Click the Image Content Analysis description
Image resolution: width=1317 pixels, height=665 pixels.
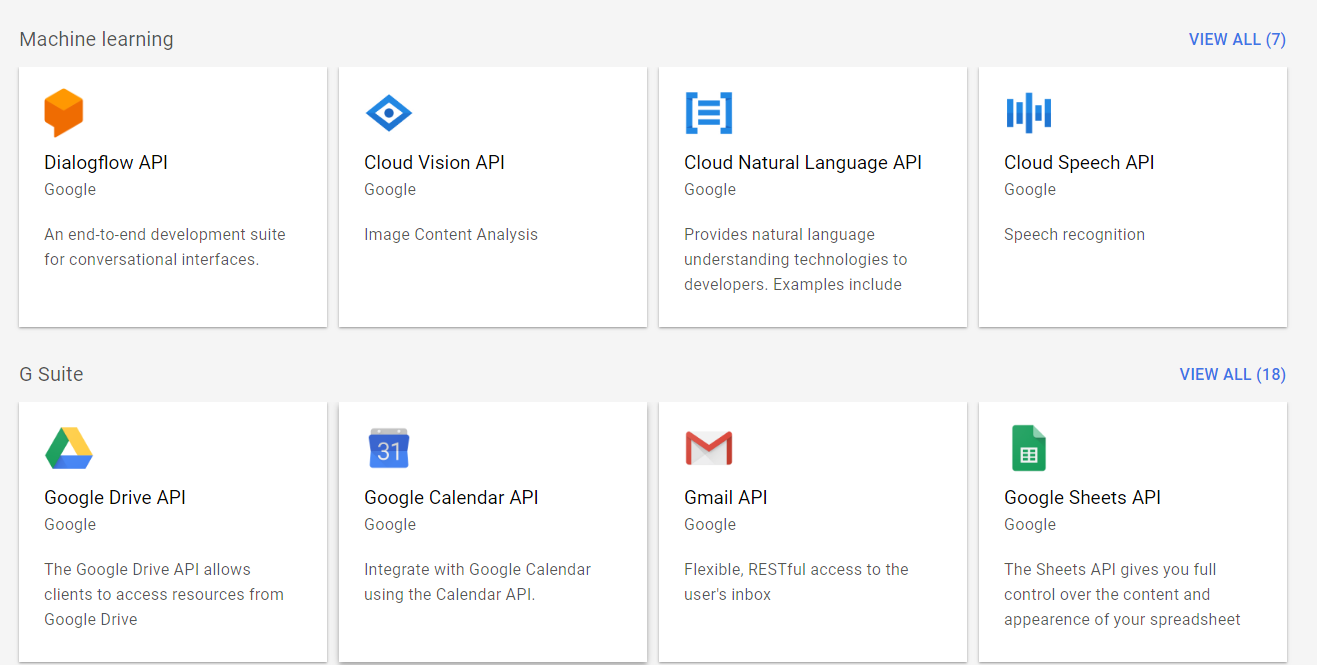[451, 234]
